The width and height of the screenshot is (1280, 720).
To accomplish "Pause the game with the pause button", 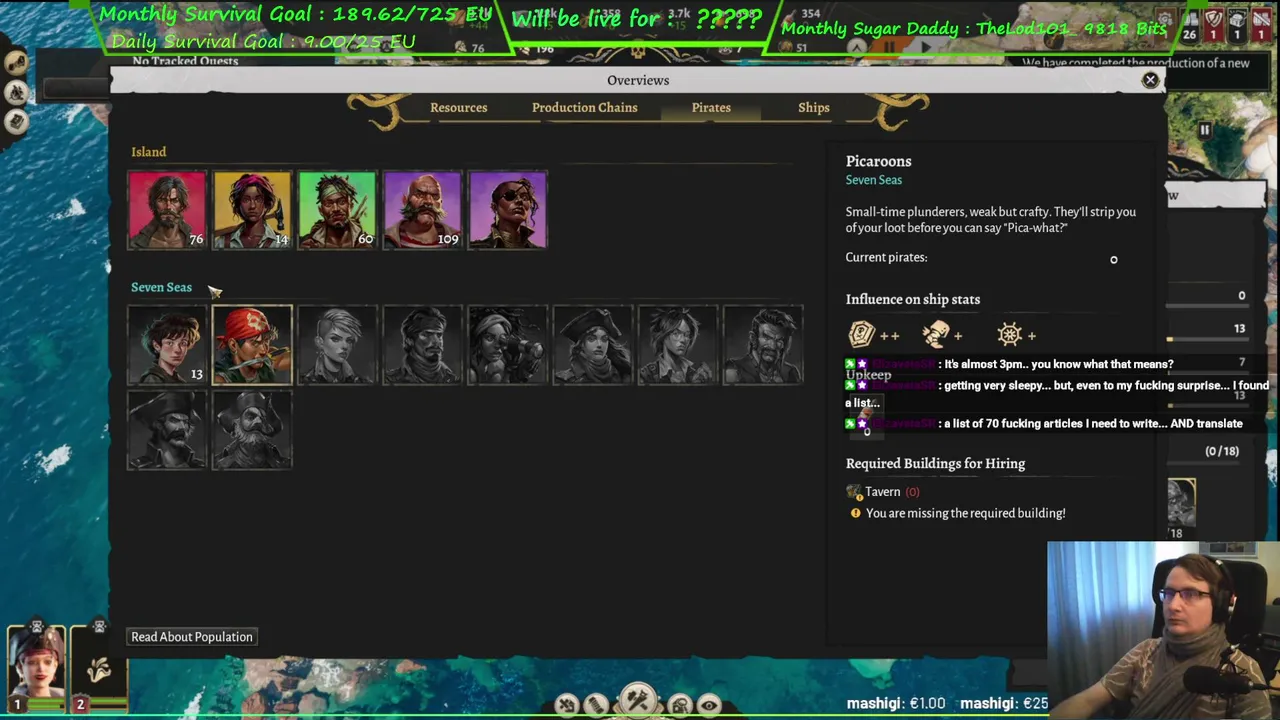I will [x=1204, y=130].
